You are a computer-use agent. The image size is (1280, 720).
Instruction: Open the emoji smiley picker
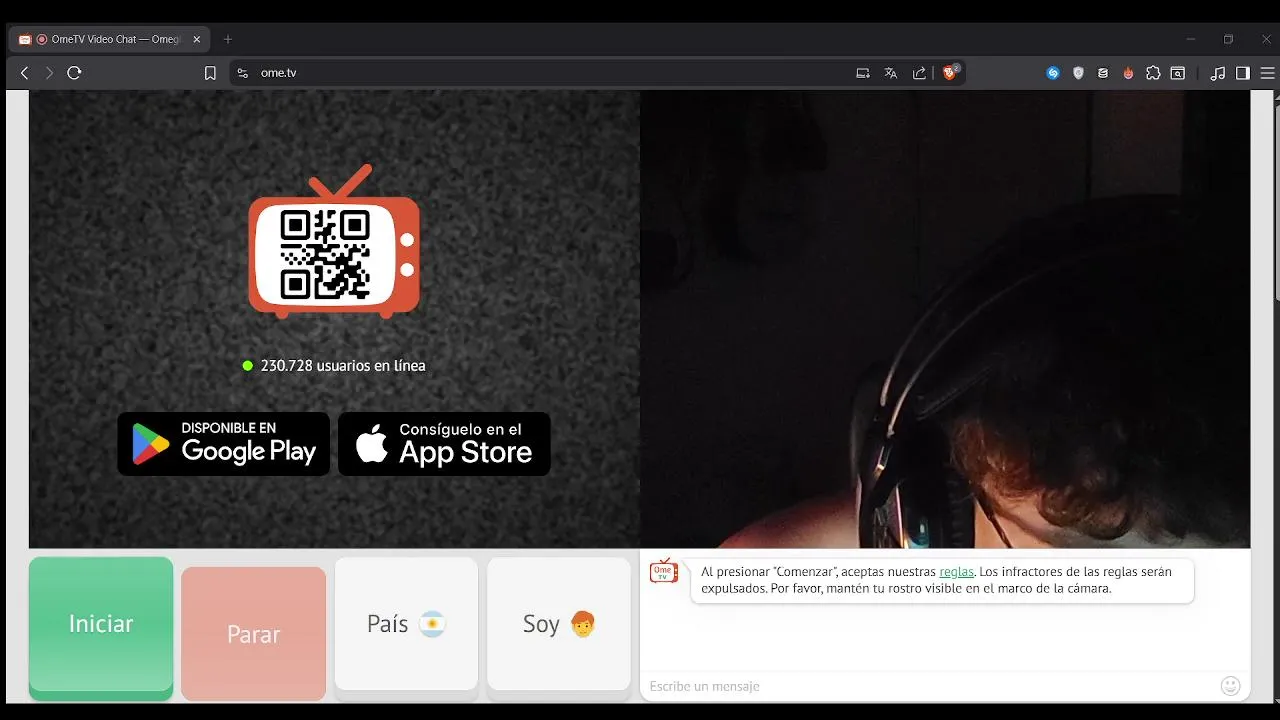point(1231,686)
